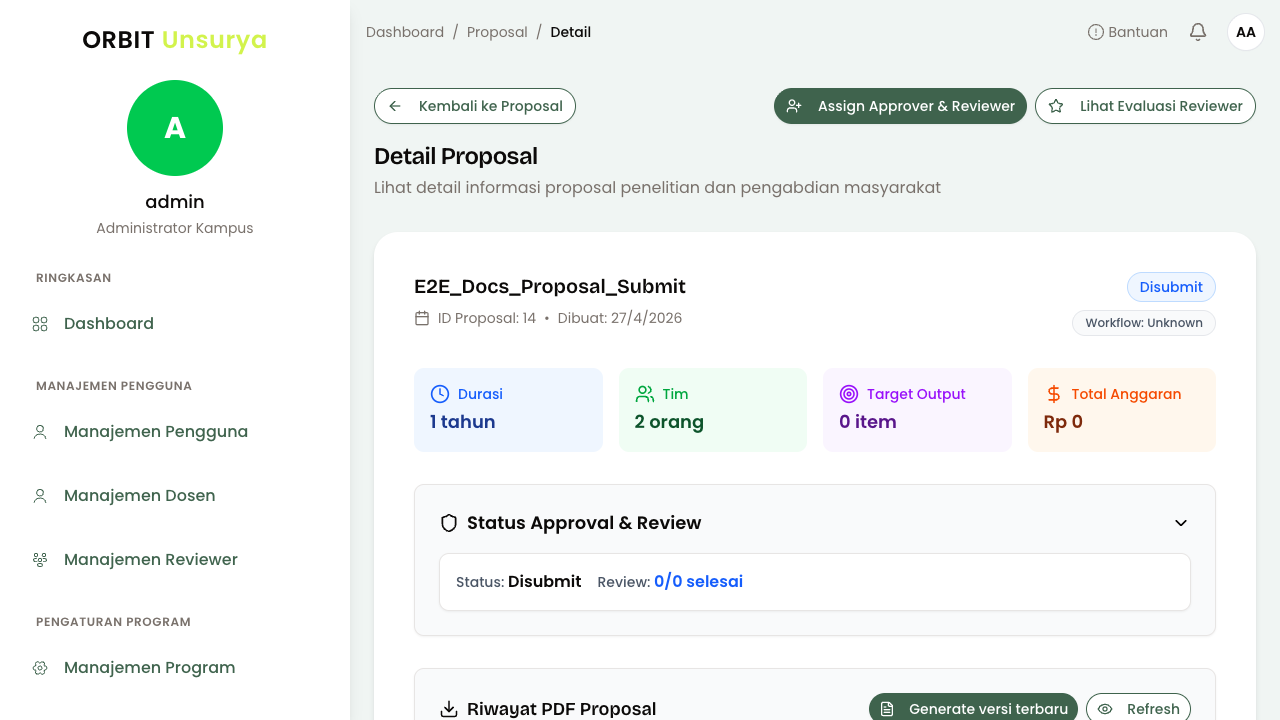The height and width of the screenshot is (720, 1280).
Task: Click the notification bell icon
Action: [x=1198, y=32]
